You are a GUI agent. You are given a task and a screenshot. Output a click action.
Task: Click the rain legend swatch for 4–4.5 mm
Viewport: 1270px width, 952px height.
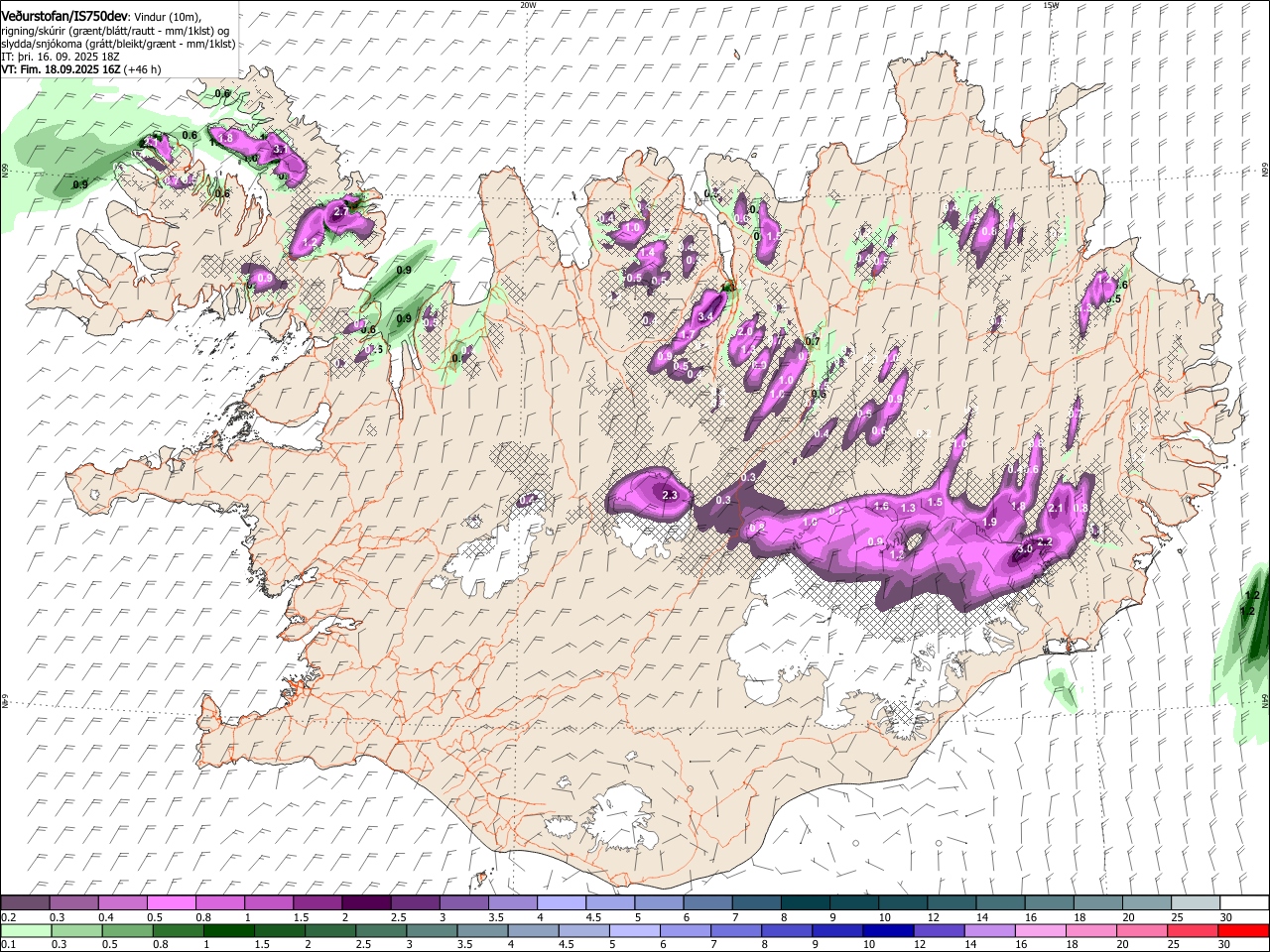(x=532, y=930)
